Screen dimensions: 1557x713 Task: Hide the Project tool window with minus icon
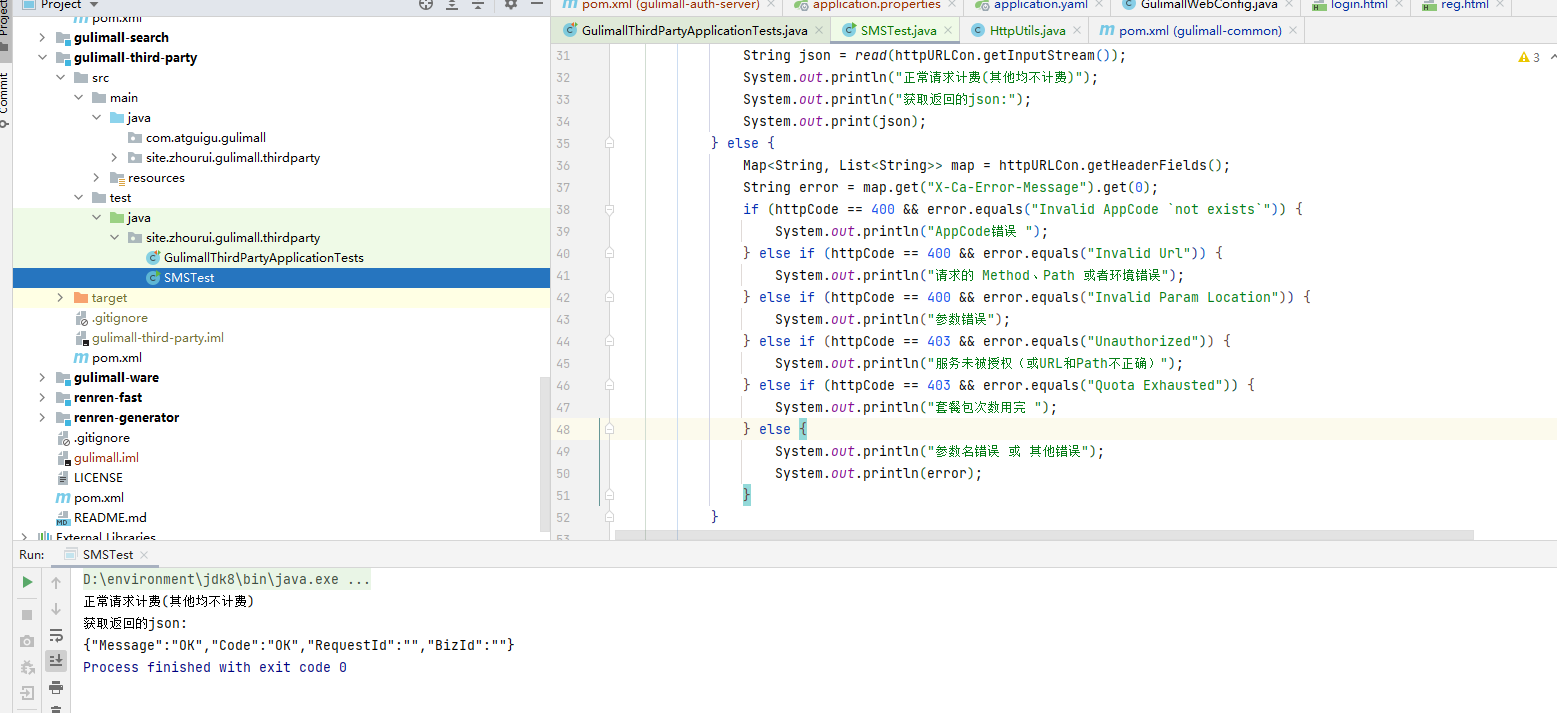[536, 5]
